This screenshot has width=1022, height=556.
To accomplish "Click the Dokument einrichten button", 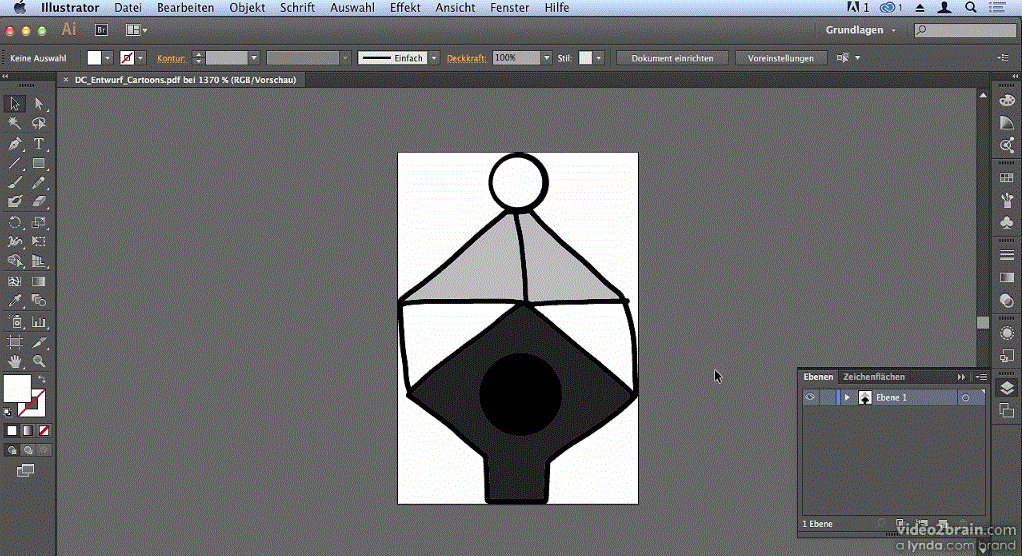I will pos(672,58).
